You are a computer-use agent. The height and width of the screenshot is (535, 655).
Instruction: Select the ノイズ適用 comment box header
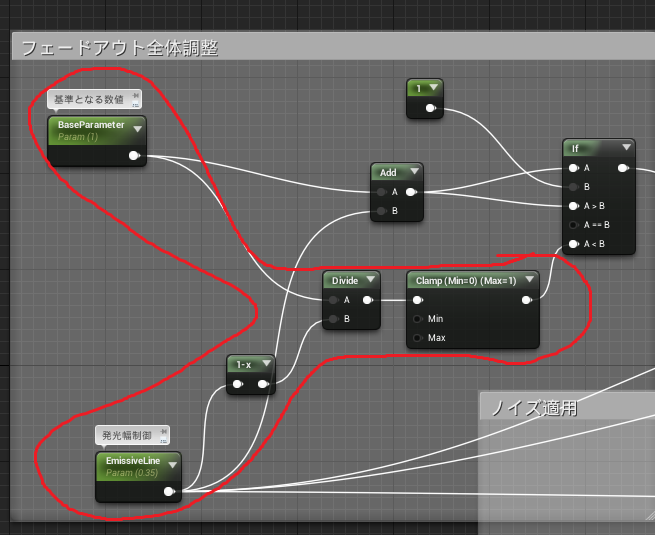point(567,406)
